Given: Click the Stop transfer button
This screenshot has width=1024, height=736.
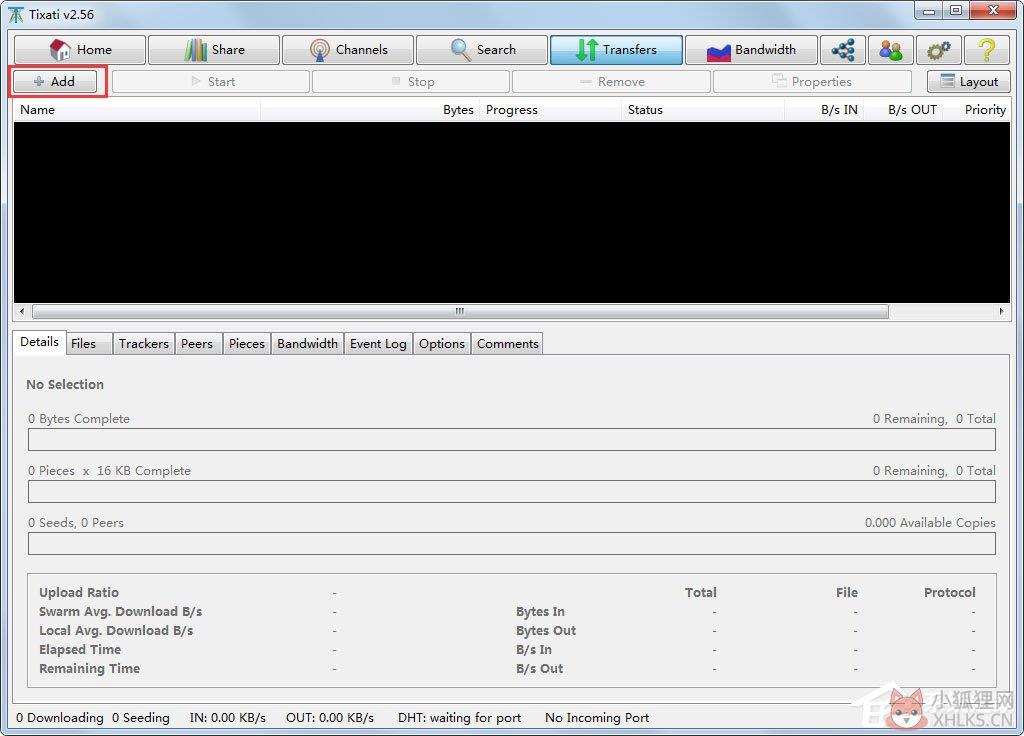Looking at the screenshot, I should pyautogui.click(x=411, y=82).
